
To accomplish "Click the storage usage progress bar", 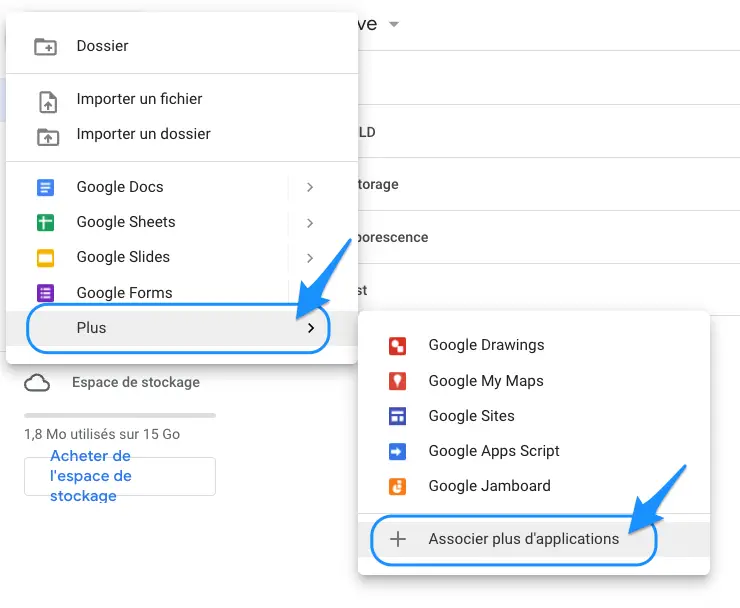I will click(120, 415).
